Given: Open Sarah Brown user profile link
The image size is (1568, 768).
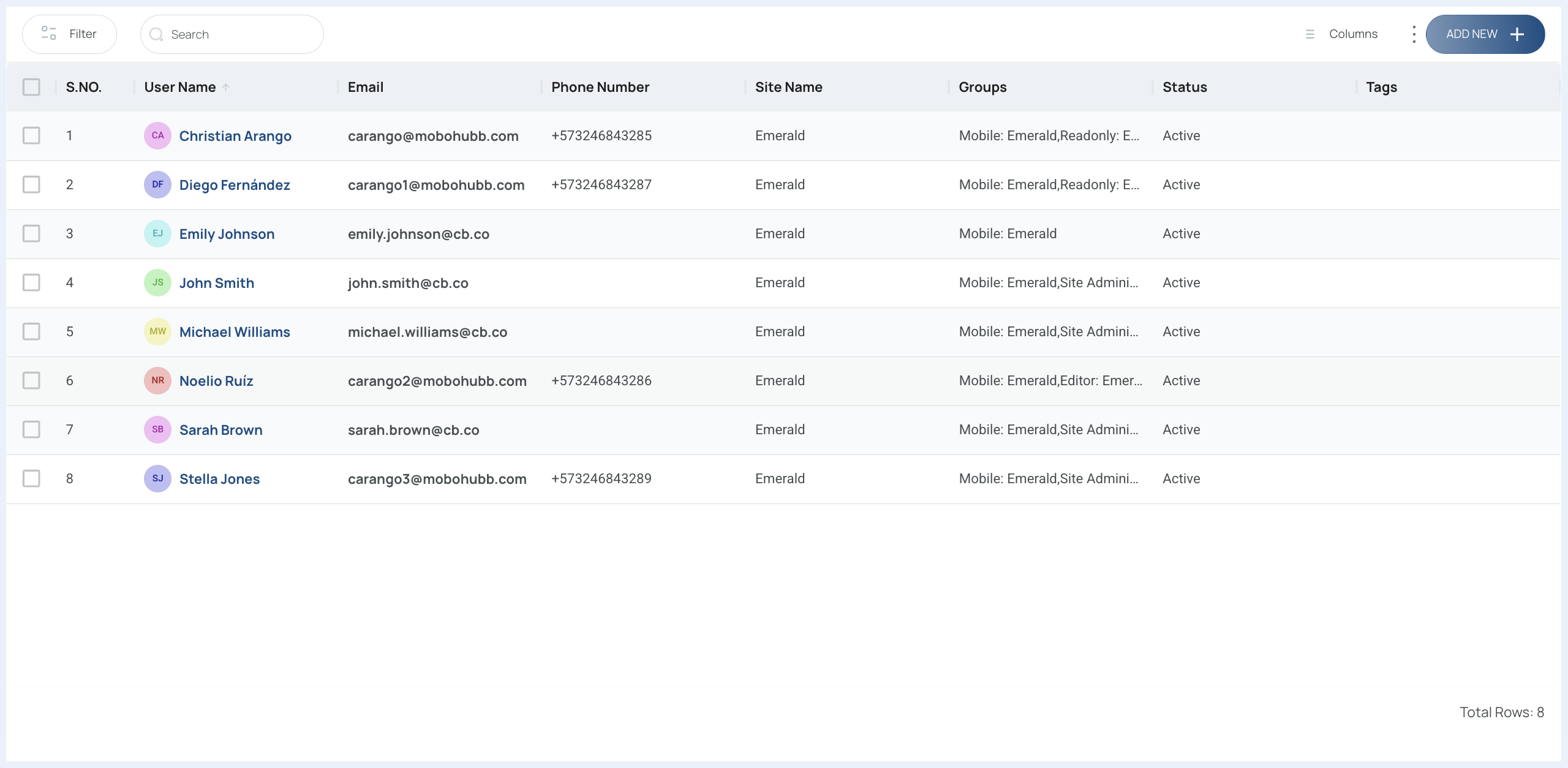Looking at the screenshot, I should [221, 430].
